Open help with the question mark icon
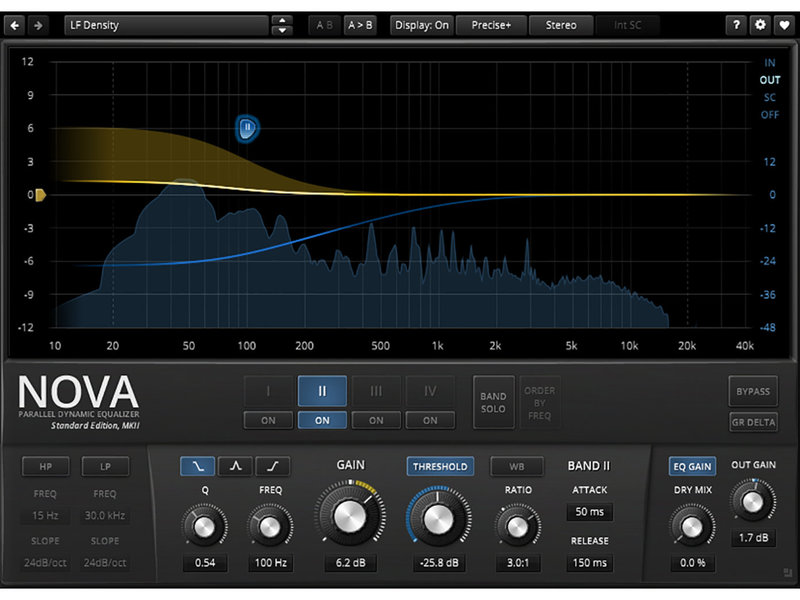Viewport: 800px width, 600px height. pyautogui.click(x=738, y=25)
